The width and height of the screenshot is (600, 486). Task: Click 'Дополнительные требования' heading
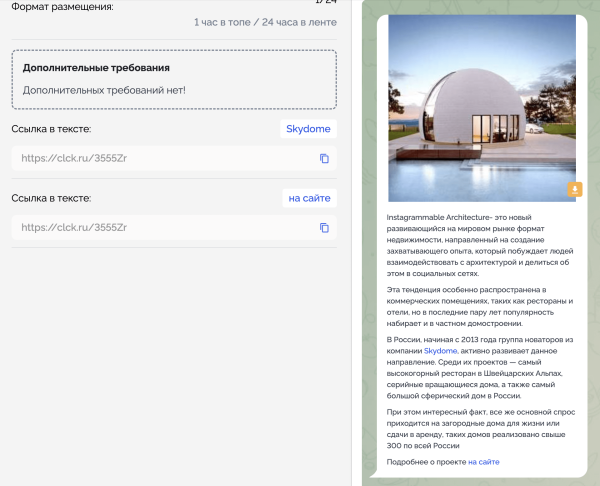pos(96,68)
